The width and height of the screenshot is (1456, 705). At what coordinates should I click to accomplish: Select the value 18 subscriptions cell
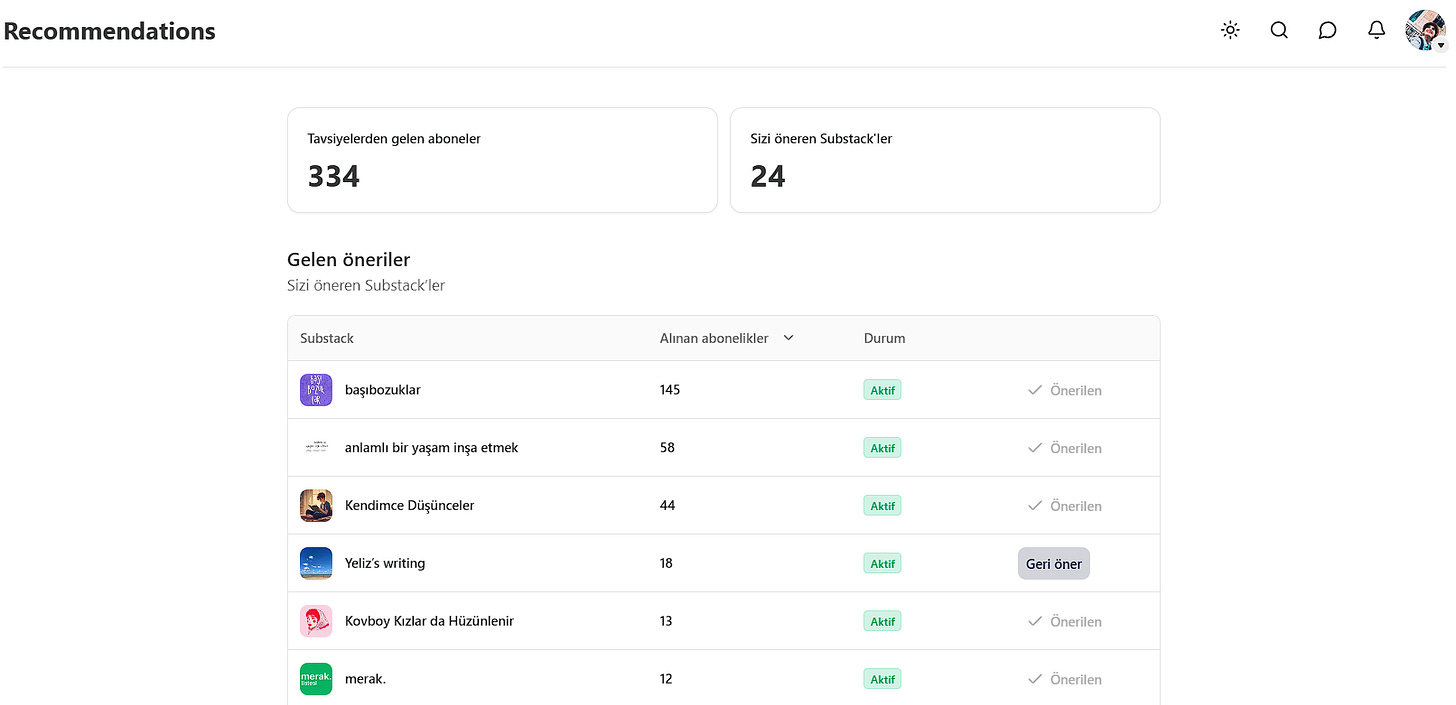666,563
